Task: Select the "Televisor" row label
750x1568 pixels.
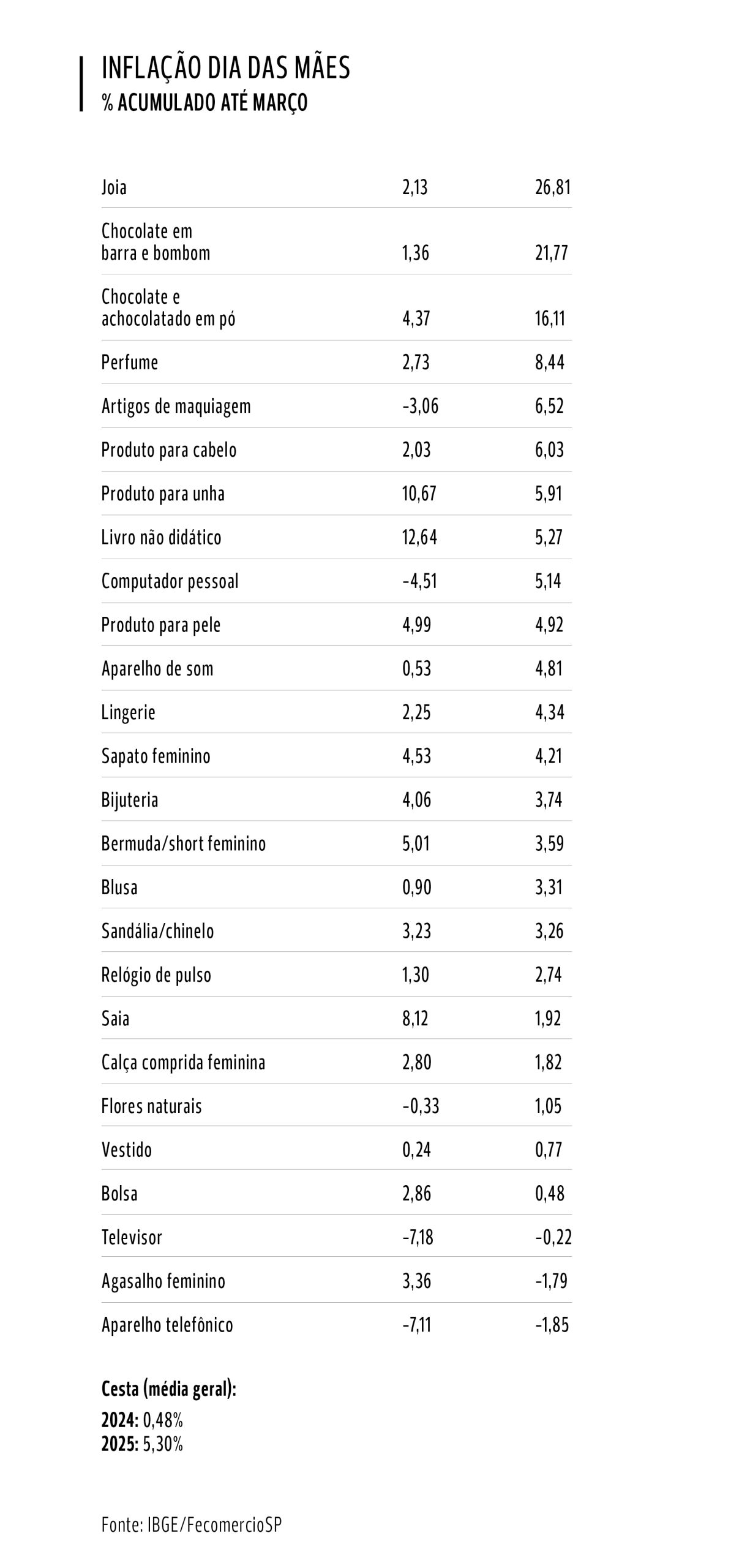Action: [x=132, y=1237]
